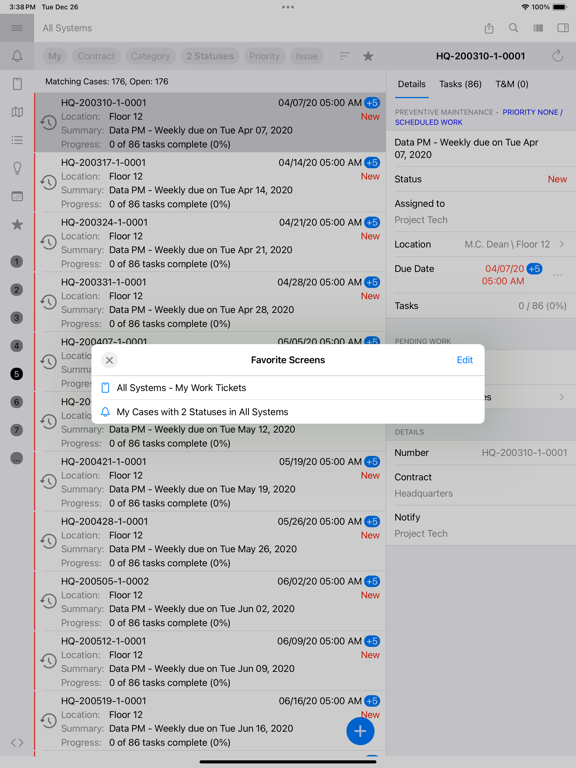Tap the light bulb sidebar icon
576x768 pixels.
coord(17,168)
